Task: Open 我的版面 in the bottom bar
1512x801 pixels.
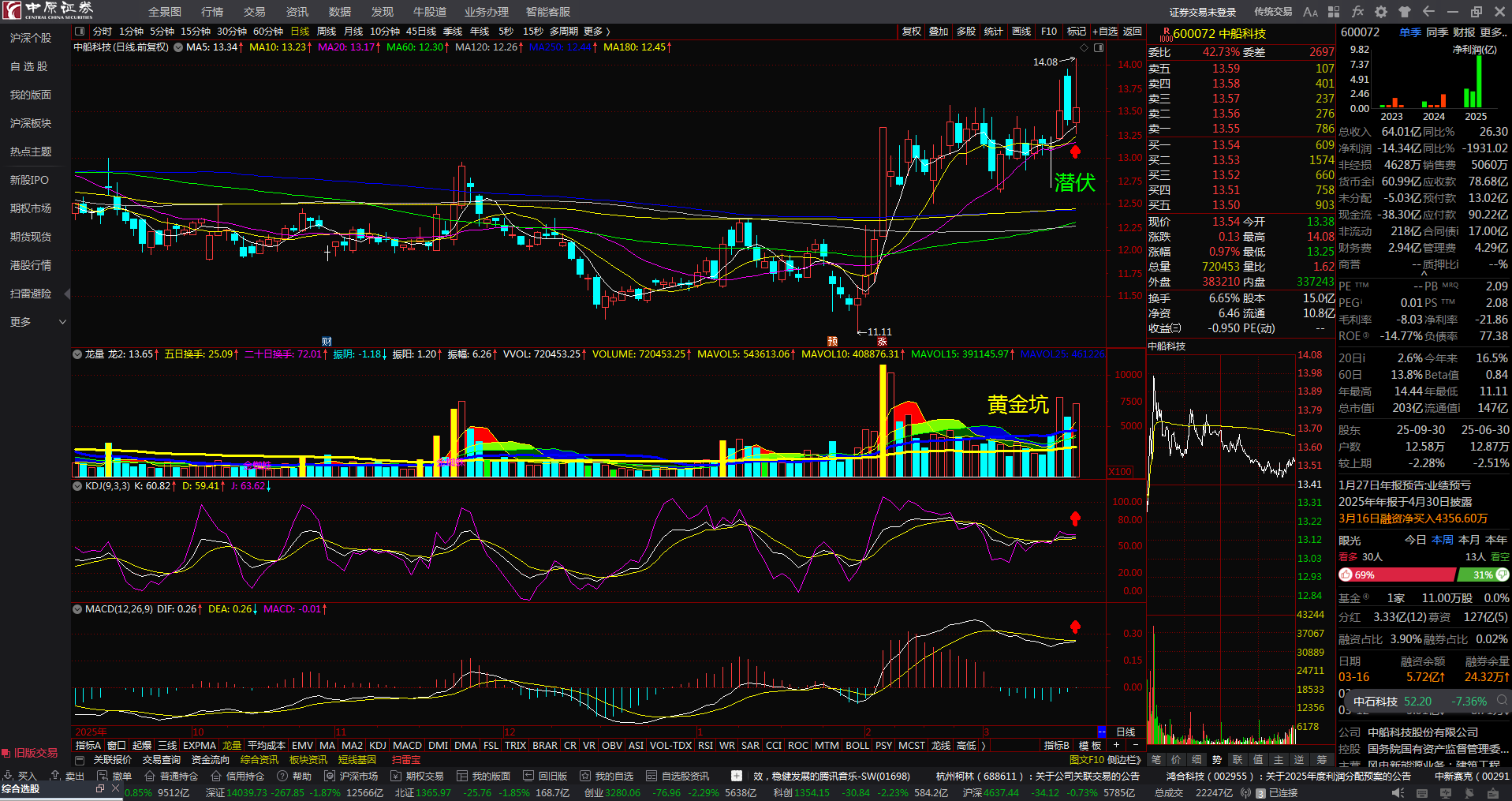Action: (483, 777)
